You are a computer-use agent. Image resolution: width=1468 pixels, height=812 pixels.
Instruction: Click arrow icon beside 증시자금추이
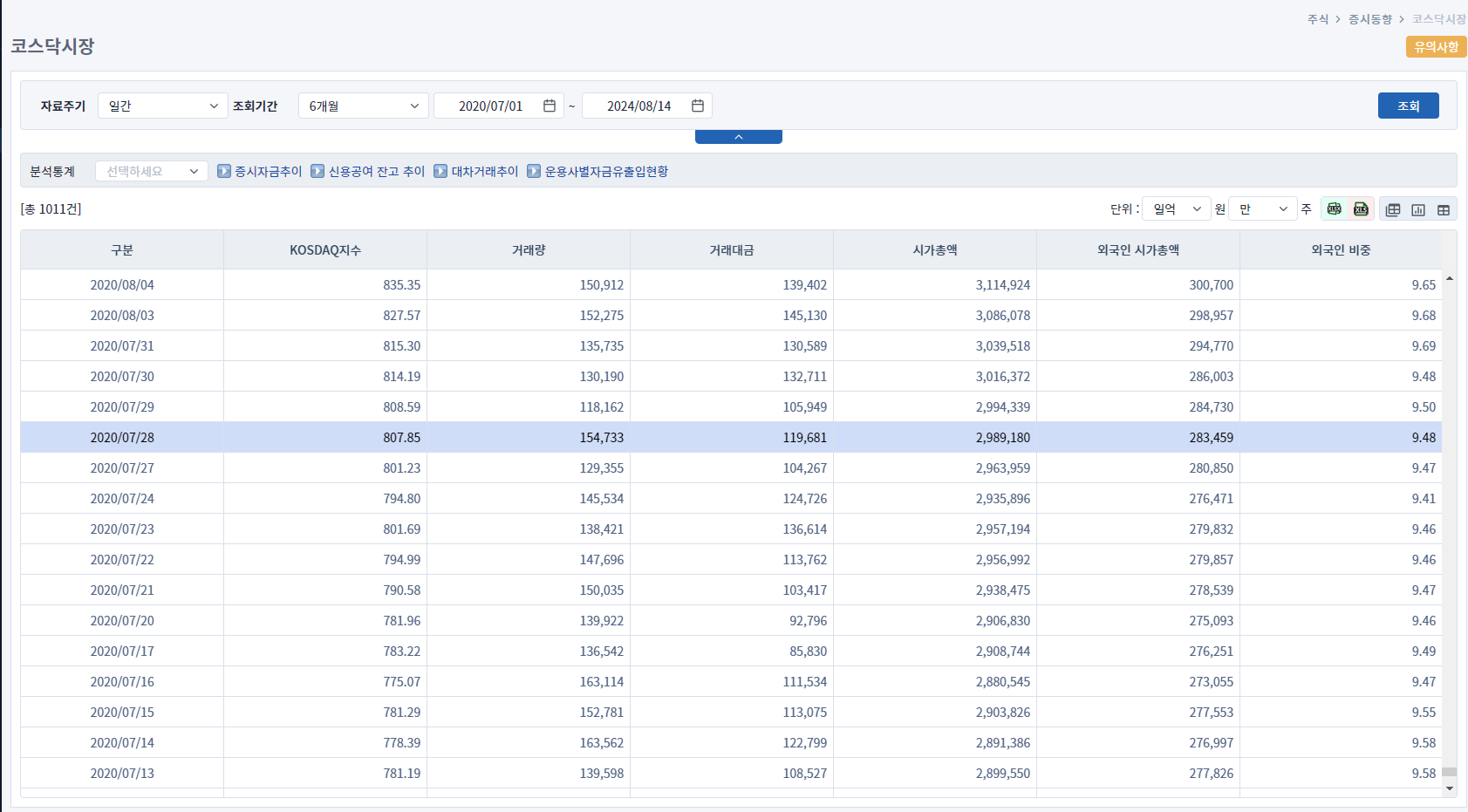click(224, 171)
